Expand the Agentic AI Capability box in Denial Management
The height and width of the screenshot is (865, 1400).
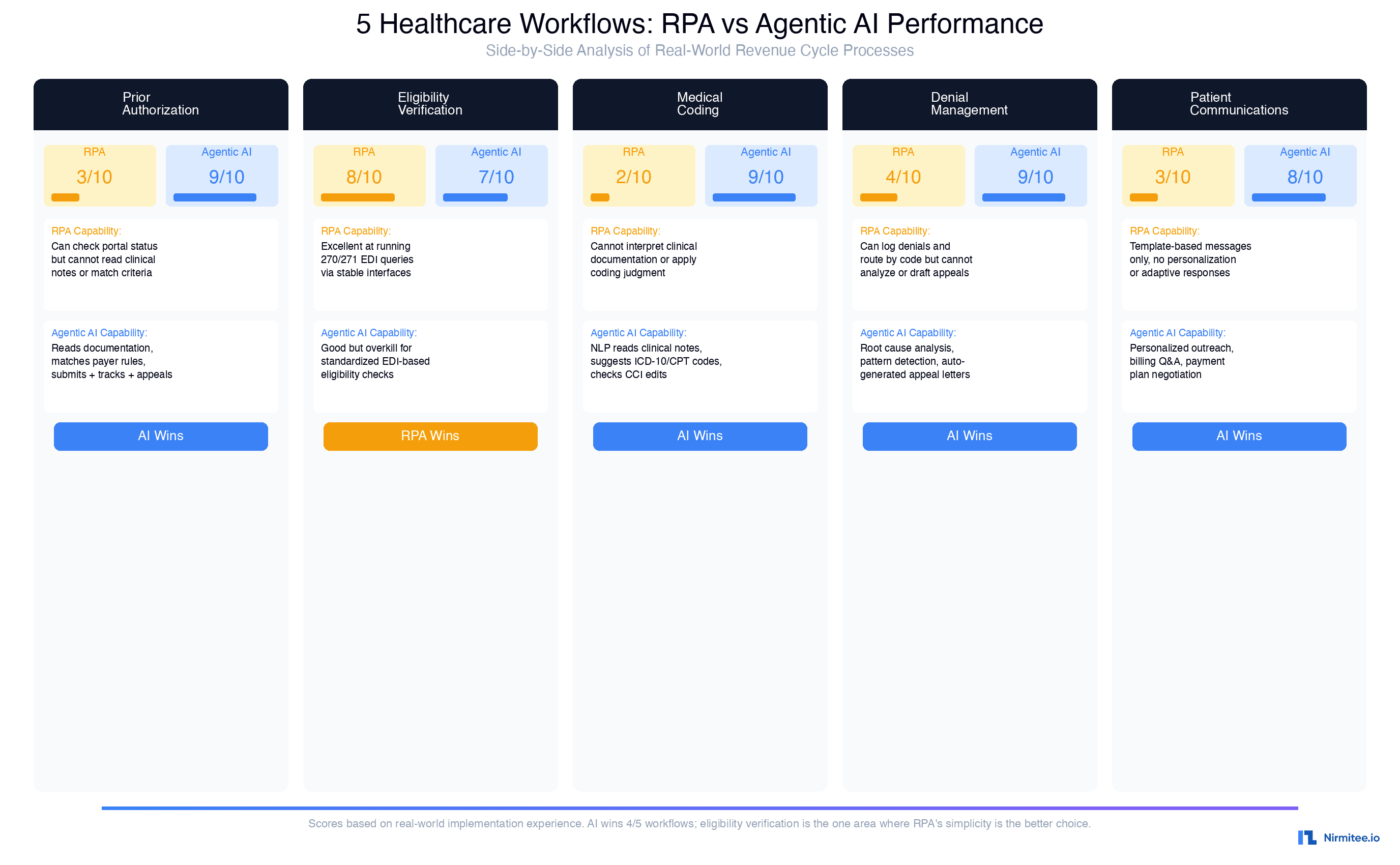[969, 366]
